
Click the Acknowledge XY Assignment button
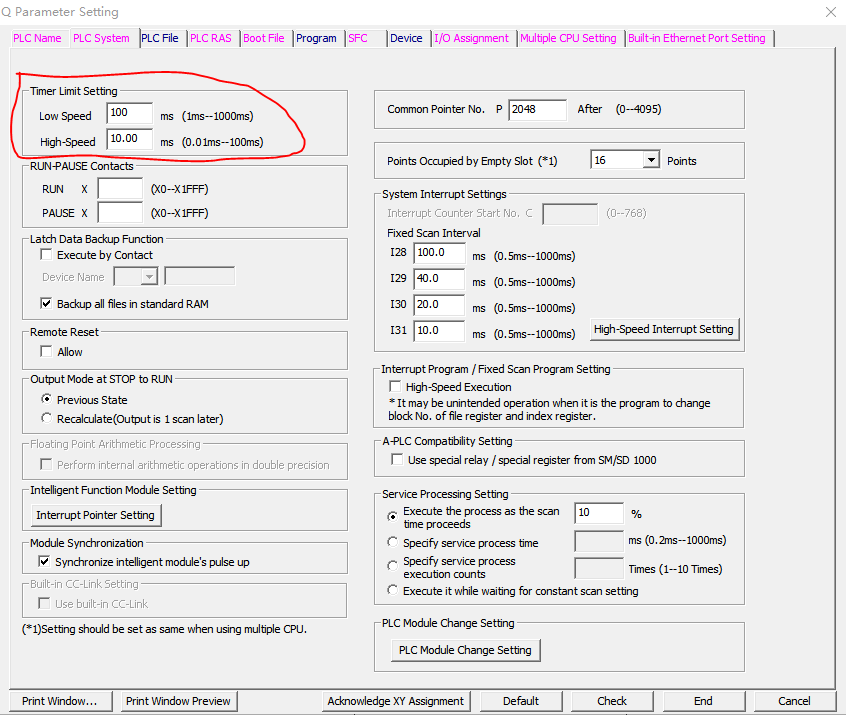(396, 701)
